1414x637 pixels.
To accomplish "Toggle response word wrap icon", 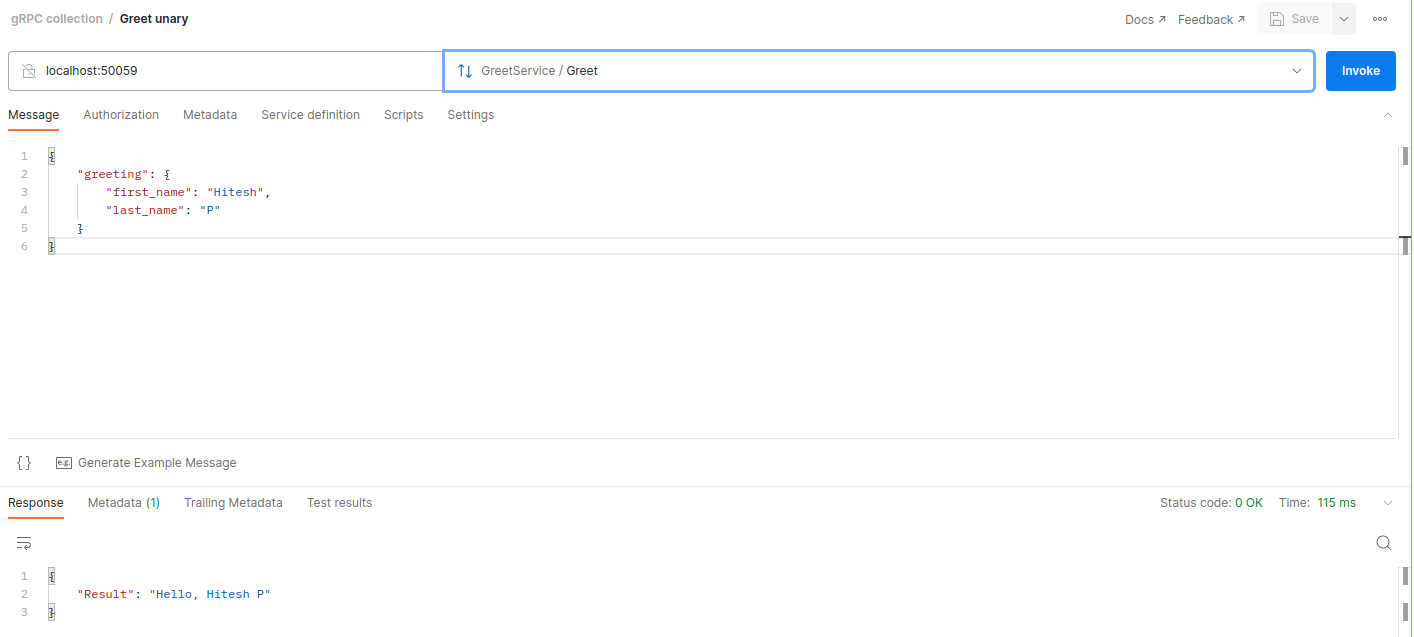I will tap(24, 543).
